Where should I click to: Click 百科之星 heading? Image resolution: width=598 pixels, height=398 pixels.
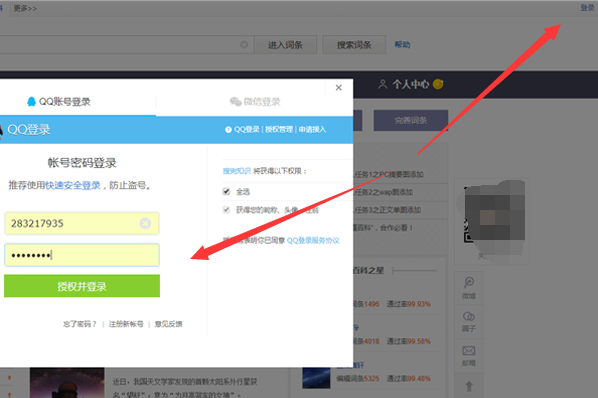pos(368,271)
